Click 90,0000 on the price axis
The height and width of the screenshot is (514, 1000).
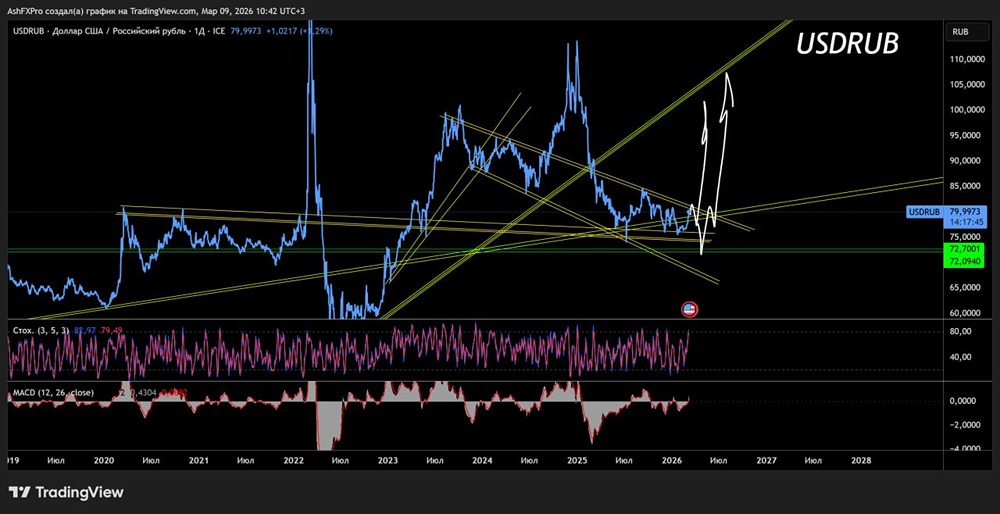tap(965, 161)
